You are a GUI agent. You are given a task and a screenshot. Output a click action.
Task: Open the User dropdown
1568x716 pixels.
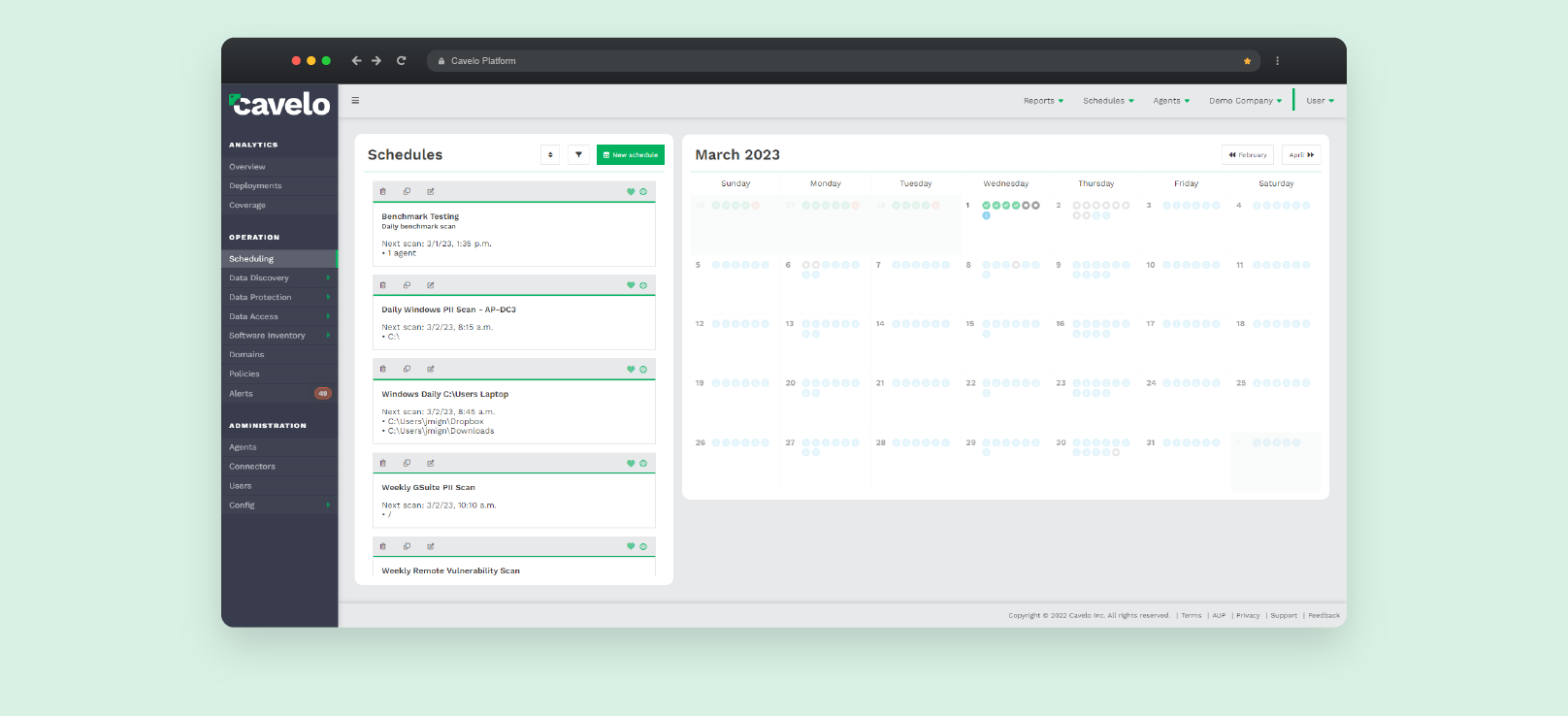(1320, 101)
